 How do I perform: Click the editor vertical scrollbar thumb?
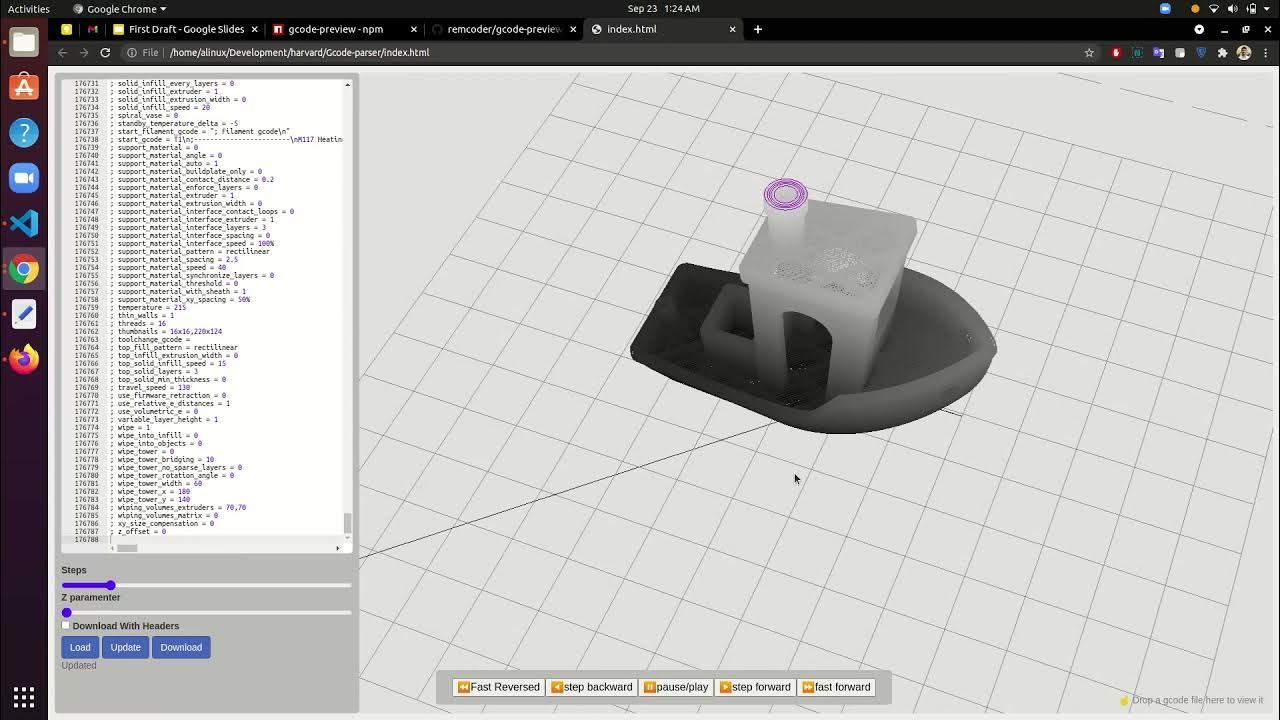click(x=348, y=523)
